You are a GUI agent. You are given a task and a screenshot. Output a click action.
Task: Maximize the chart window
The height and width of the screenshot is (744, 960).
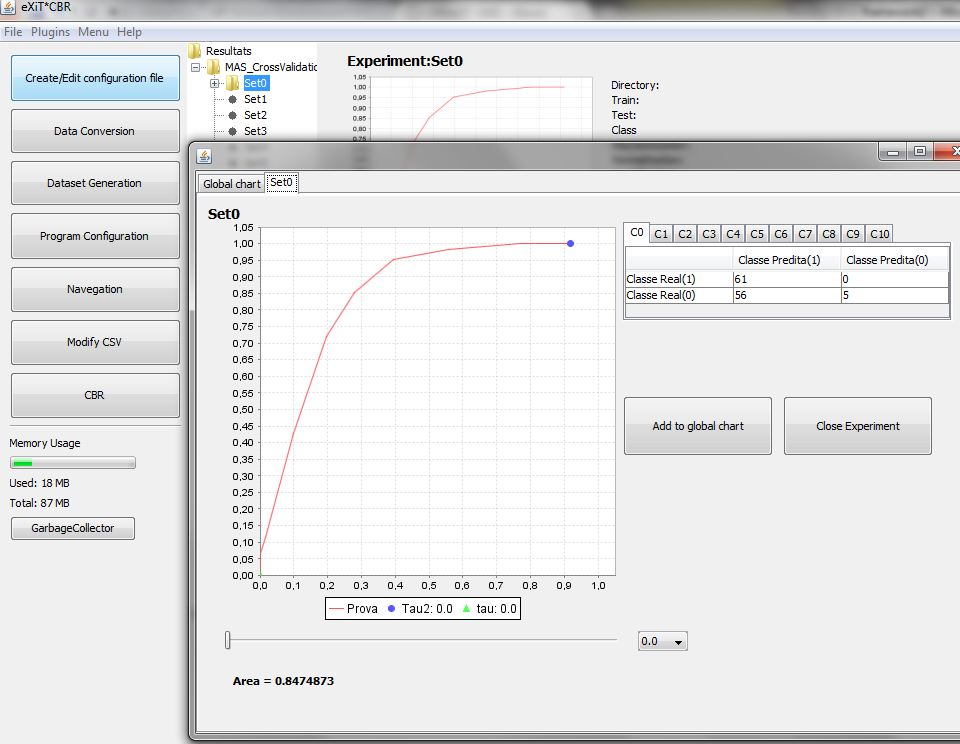(x=920, y=151)
